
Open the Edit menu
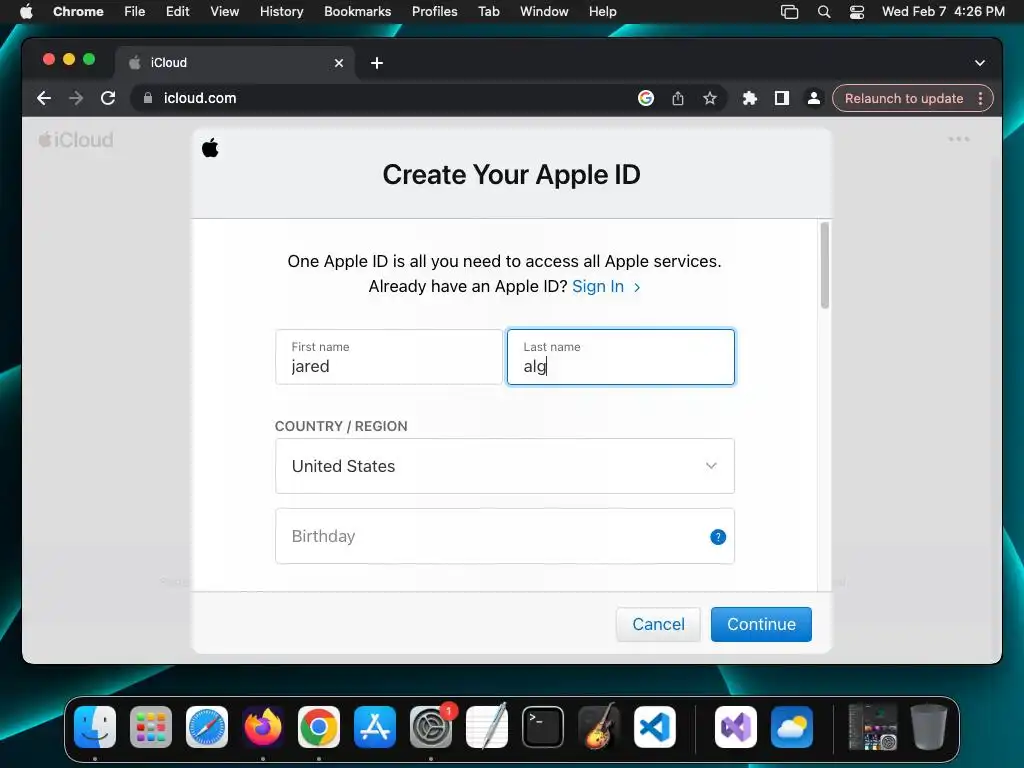pos(178,12)
